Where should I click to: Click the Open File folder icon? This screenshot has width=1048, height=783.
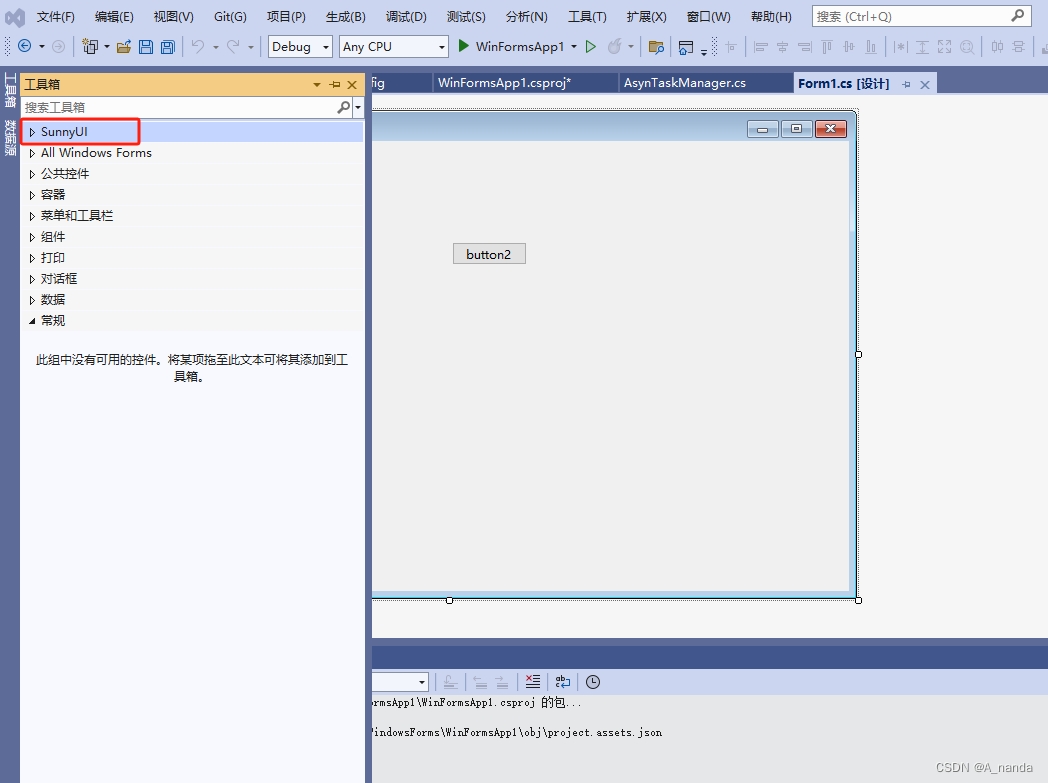point(124,46)
